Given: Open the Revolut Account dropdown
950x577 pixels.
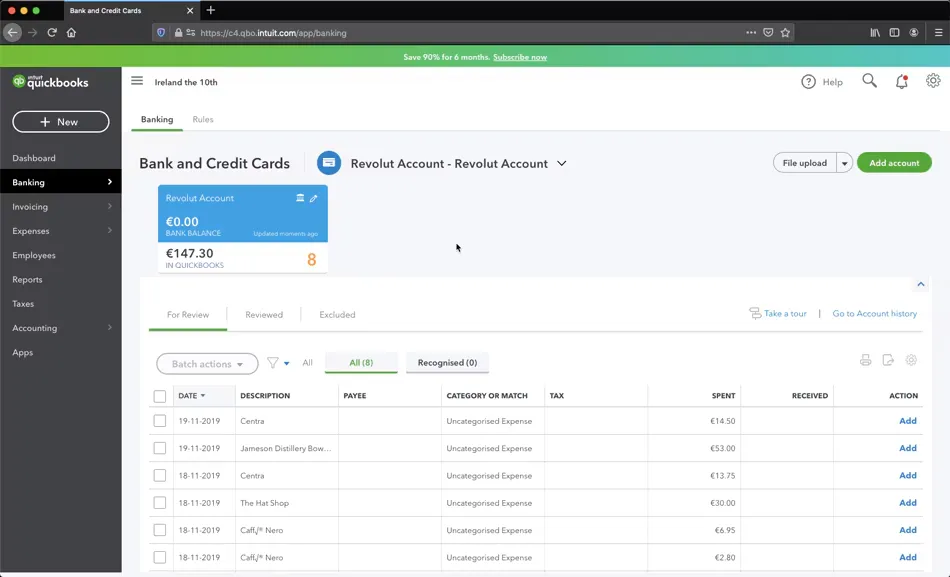Looking at the screenshot, I should (561, 163).
